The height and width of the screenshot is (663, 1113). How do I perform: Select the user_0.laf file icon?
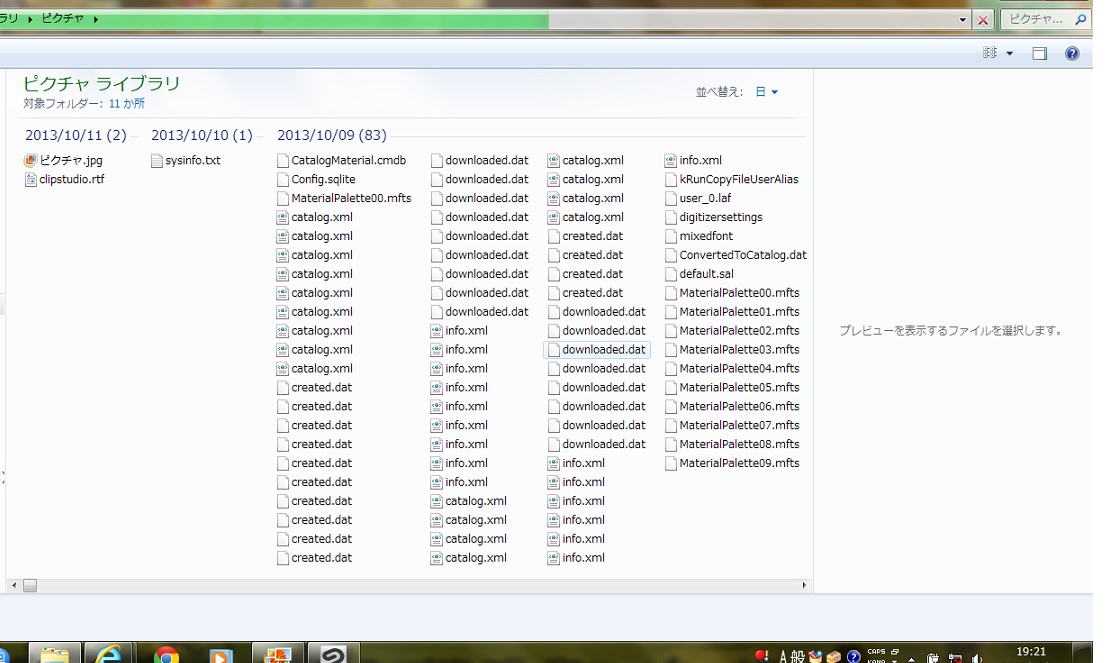(671, 198)
